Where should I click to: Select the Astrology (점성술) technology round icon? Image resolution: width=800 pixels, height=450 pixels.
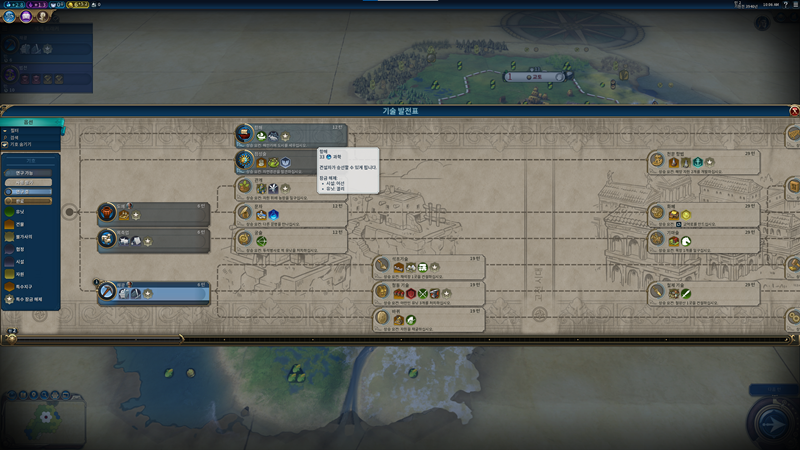point(244,161)
